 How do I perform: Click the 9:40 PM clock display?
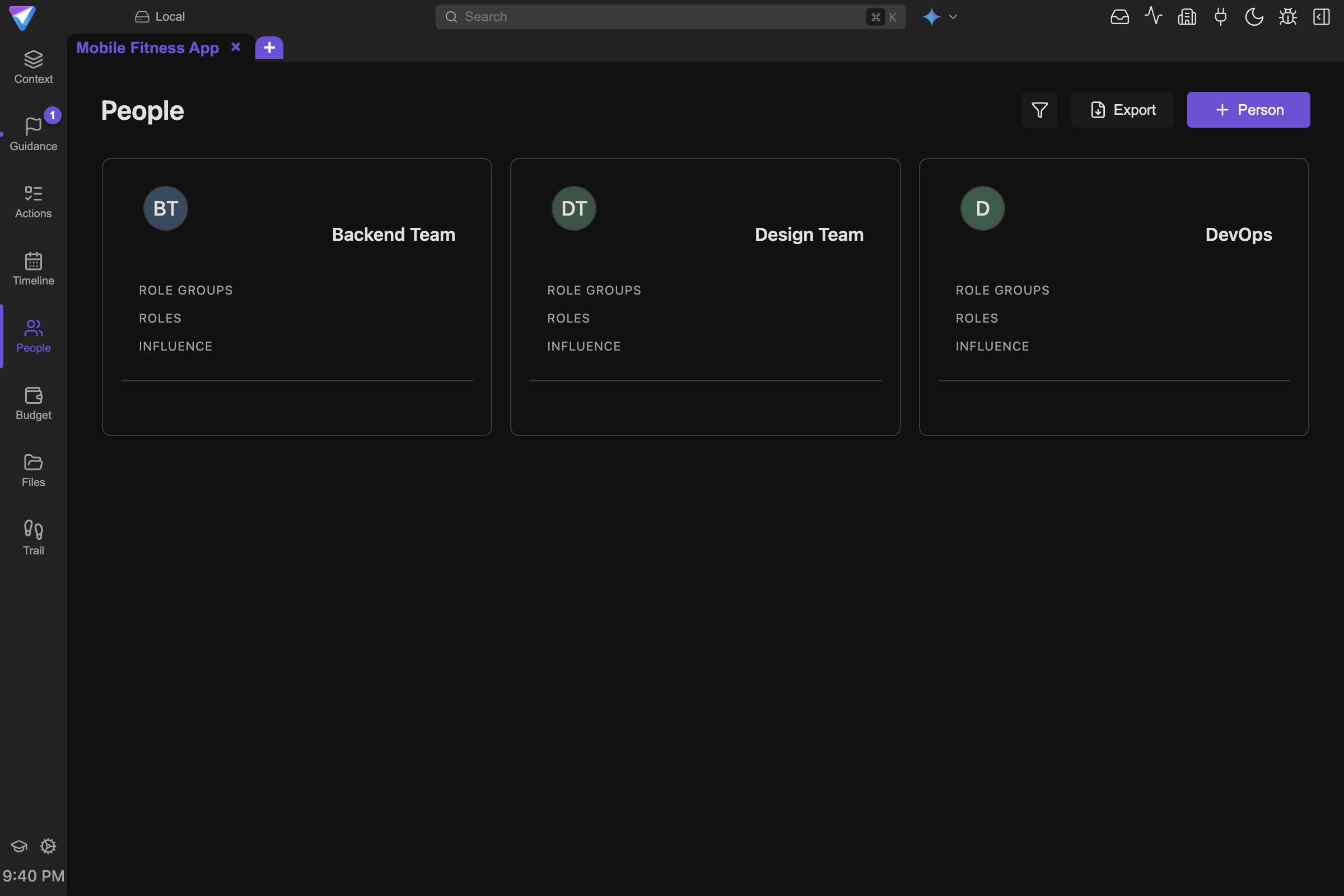33,875
